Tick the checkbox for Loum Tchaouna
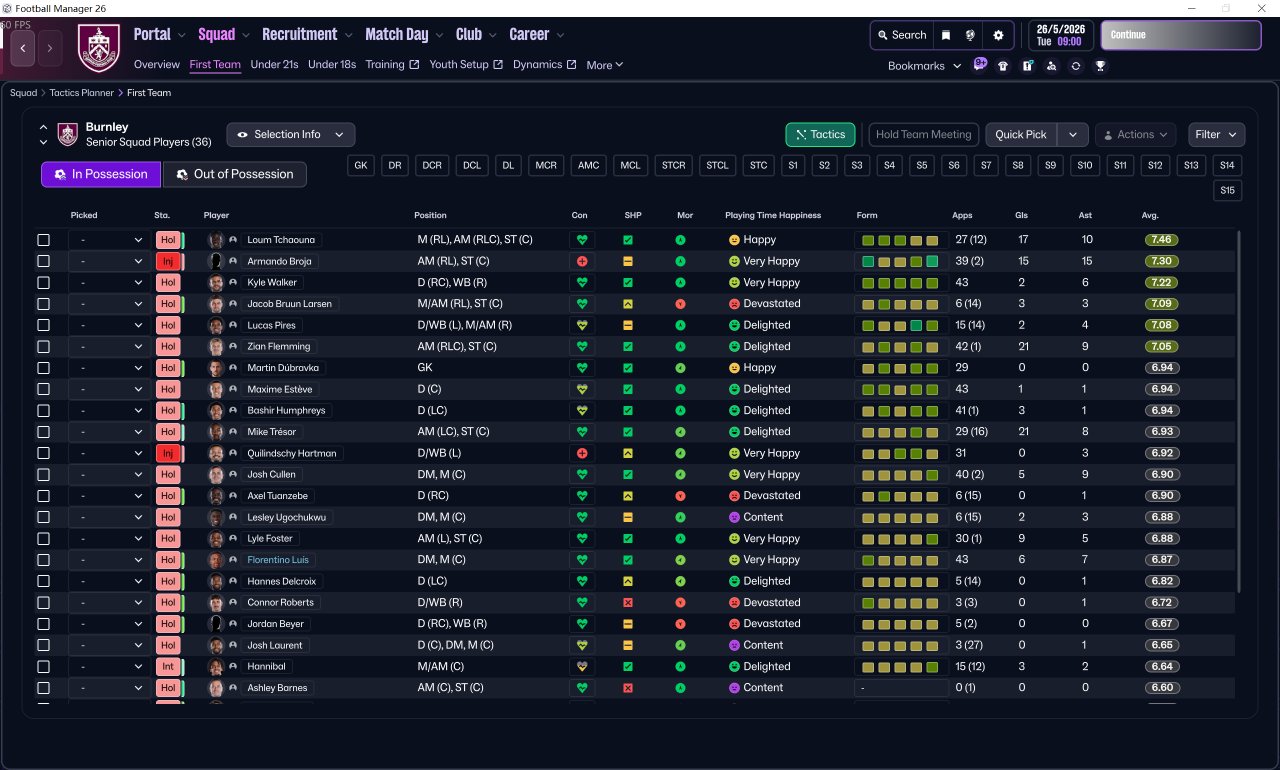Screen dimensions: 1280x770 pos(43,240)
